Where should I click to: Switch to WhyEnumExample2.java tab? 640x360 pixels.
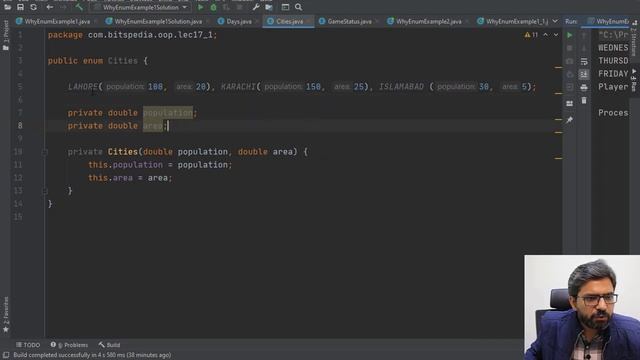click(x=429, y=21)
